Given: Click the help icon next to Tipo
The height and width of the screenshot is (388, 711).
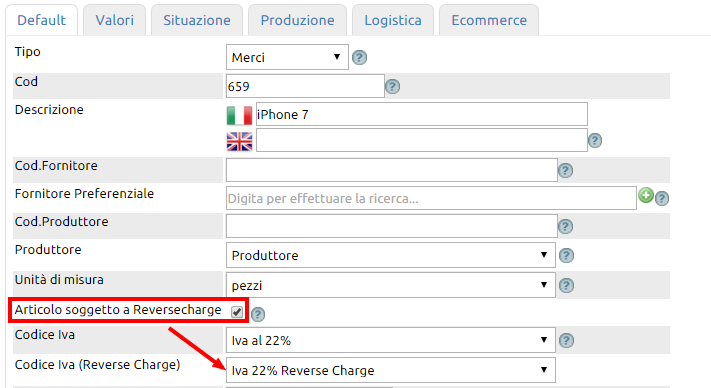Looking at the screenshot, I should click(360, 58).
